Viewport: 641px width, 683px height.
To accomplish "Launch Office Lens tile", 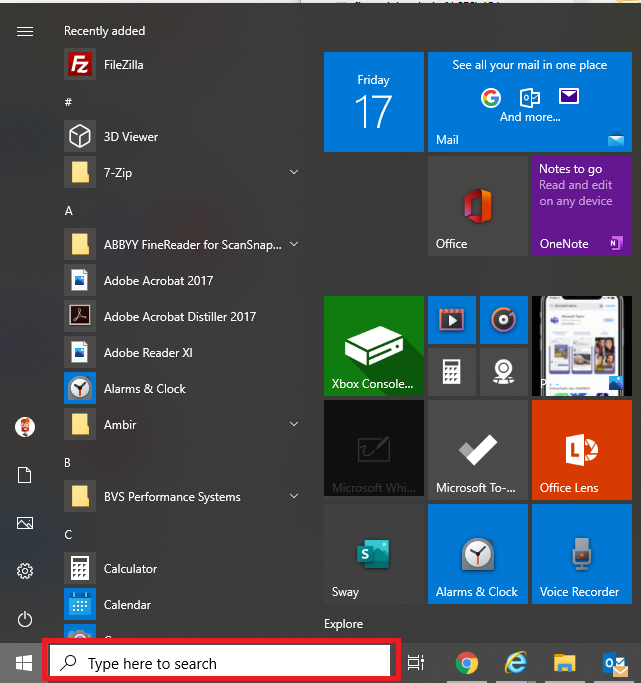I will click(x=582, y=450).
